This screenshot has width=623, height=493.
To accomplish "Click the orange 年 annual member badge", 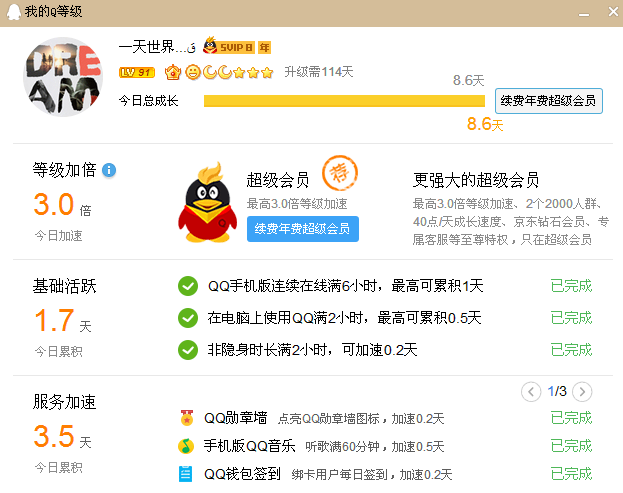I will 264,48.
